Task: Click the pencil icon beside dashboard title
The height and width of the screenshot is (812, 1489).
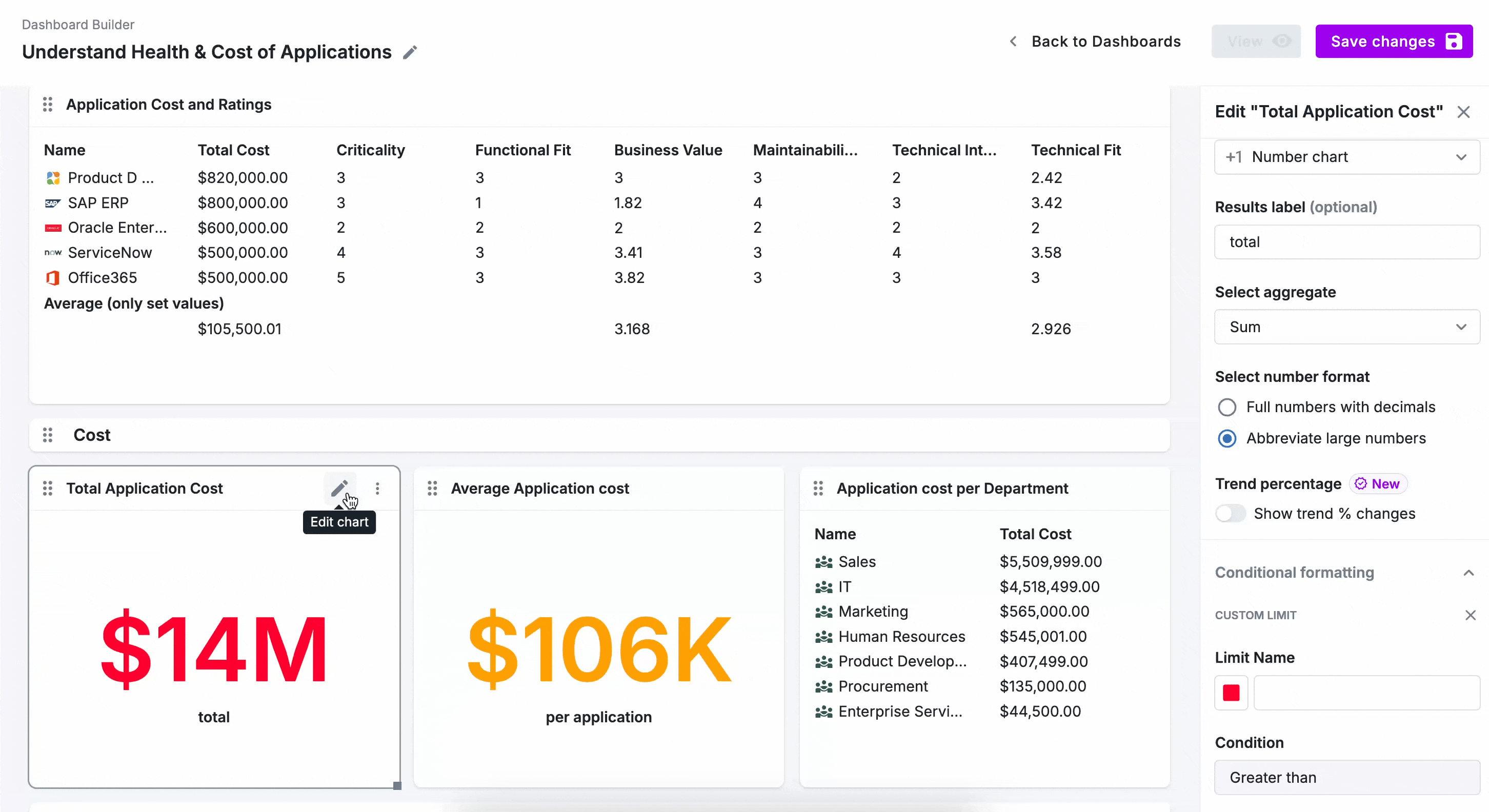Action: (x=410, y=53)
